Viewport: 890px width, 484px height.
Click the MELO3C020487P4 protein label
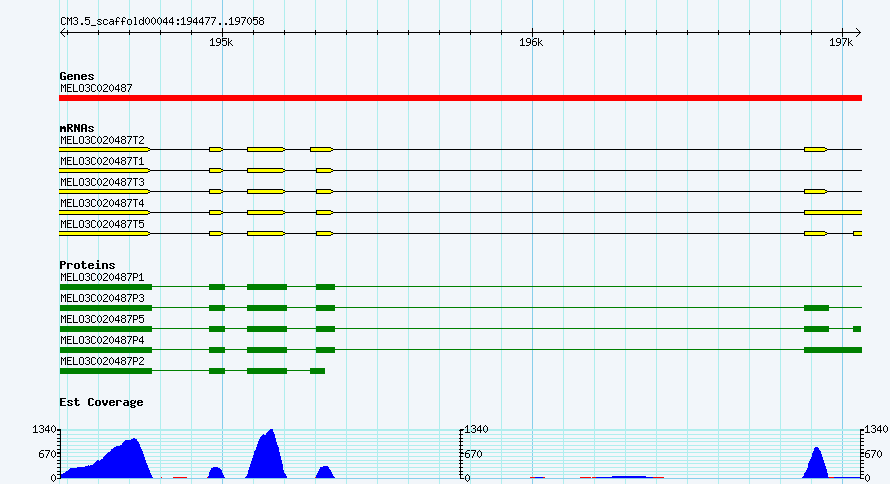102,340
